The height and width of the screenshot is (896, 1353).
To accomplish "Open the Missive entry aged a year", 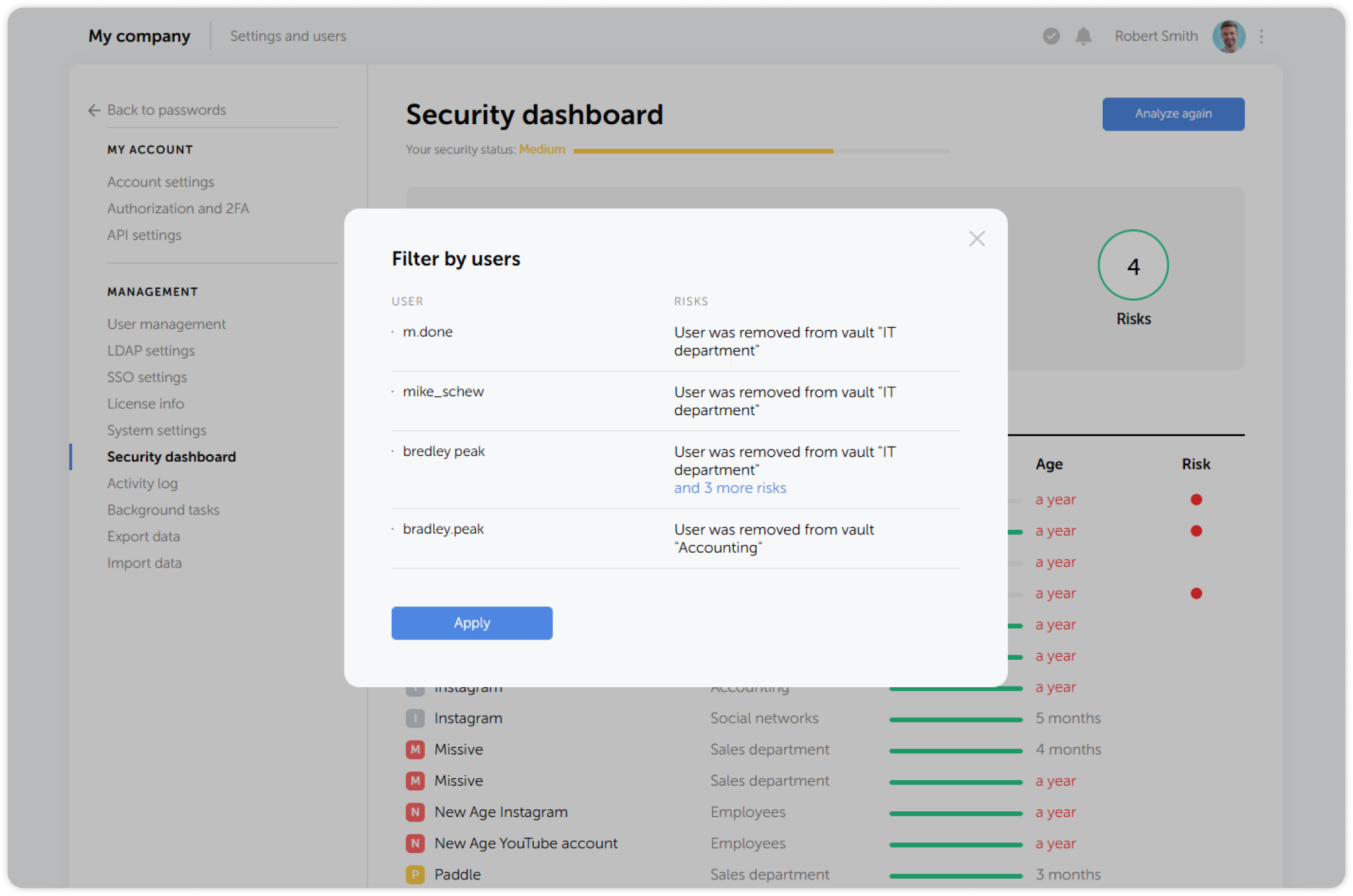I will tap(459, 781).
